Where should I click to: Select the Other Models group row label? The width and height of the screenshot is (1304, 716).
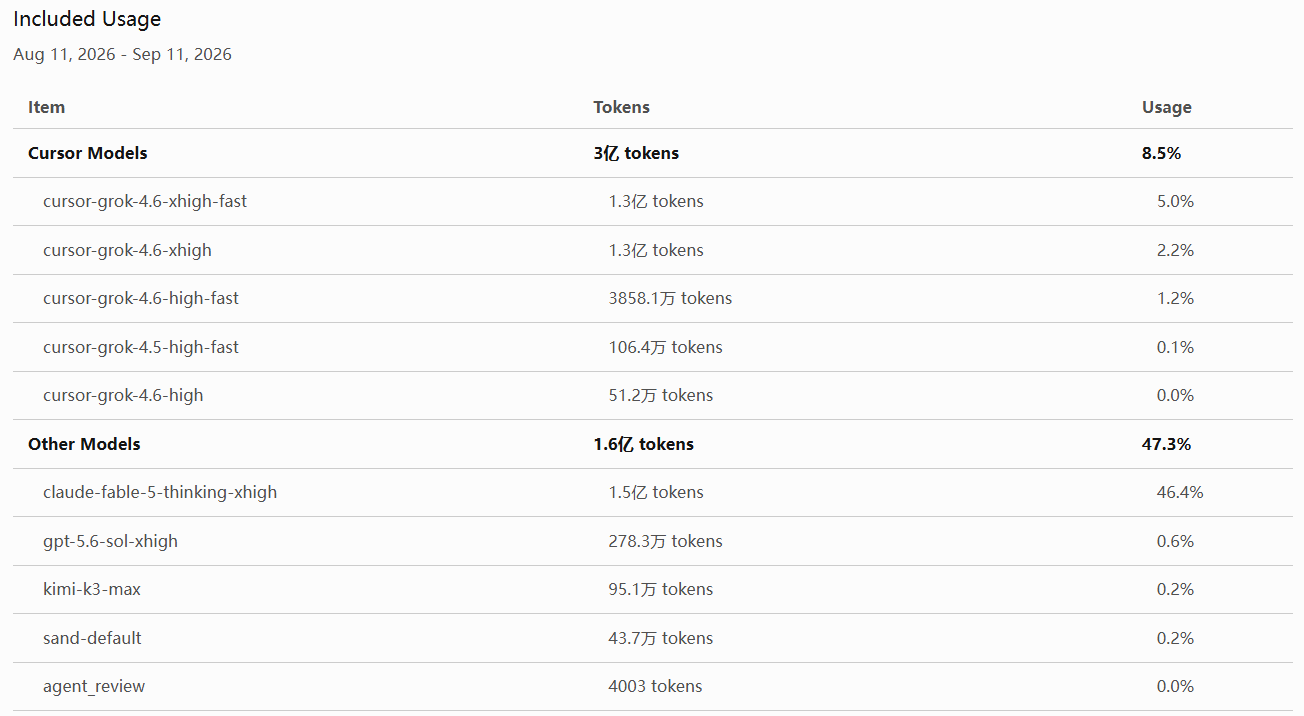click(84, 444)
